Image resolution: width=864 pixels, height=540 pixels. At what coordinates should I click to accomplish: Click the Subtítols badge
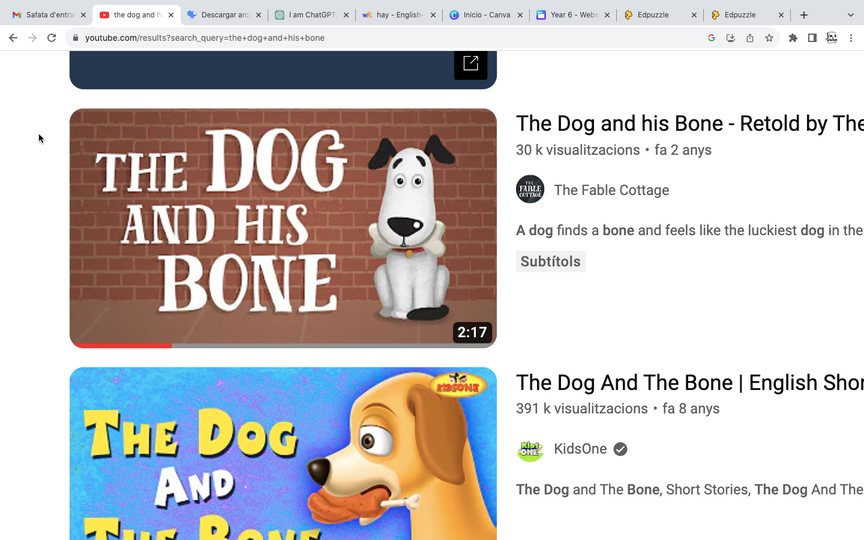(550, 261)
